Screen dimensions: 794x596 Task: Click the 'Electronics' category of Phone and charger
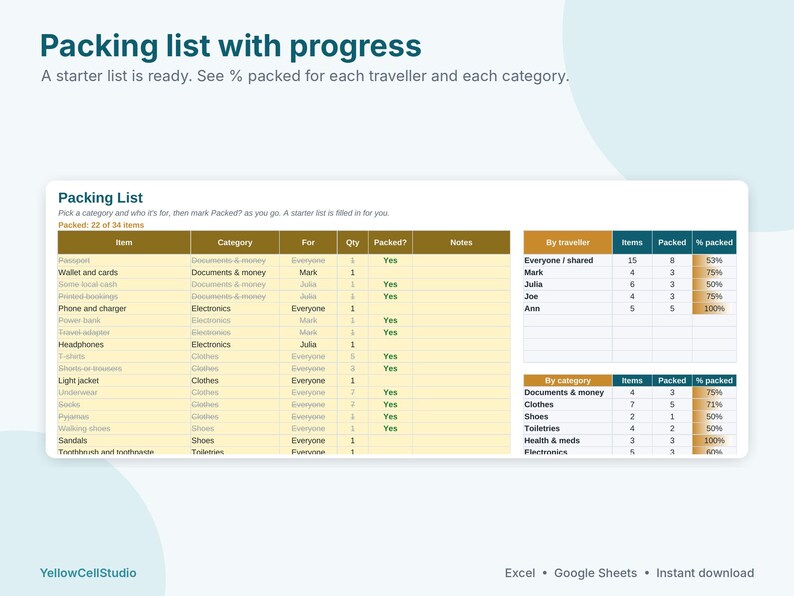[235, 308]
